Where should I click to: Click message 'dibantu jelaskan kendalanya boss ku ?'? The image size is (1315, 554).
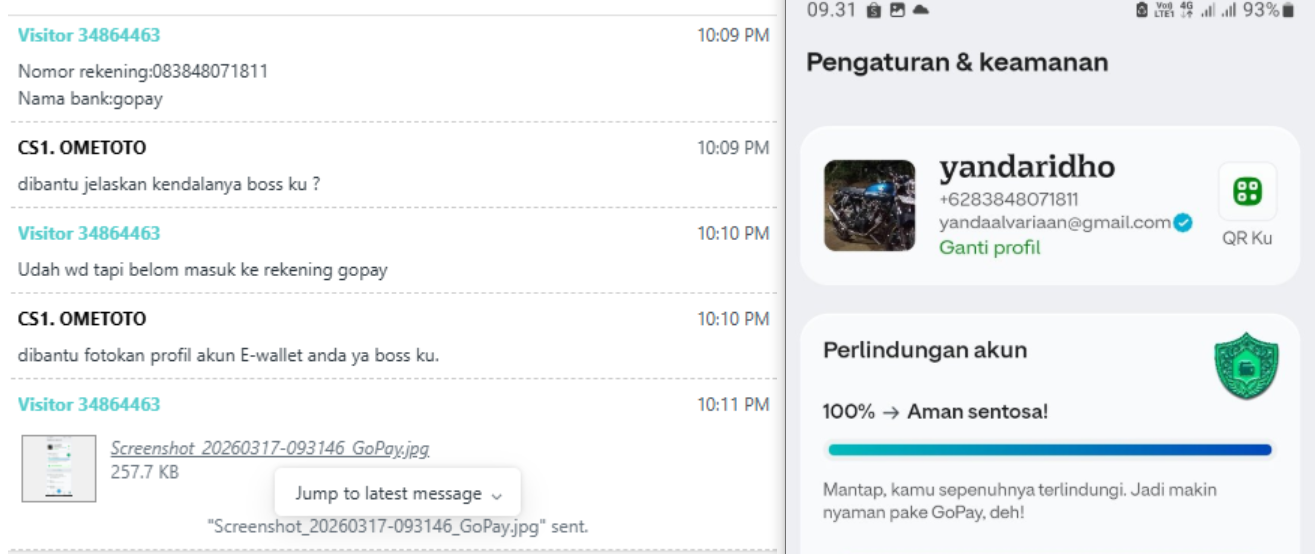[169, 185]
